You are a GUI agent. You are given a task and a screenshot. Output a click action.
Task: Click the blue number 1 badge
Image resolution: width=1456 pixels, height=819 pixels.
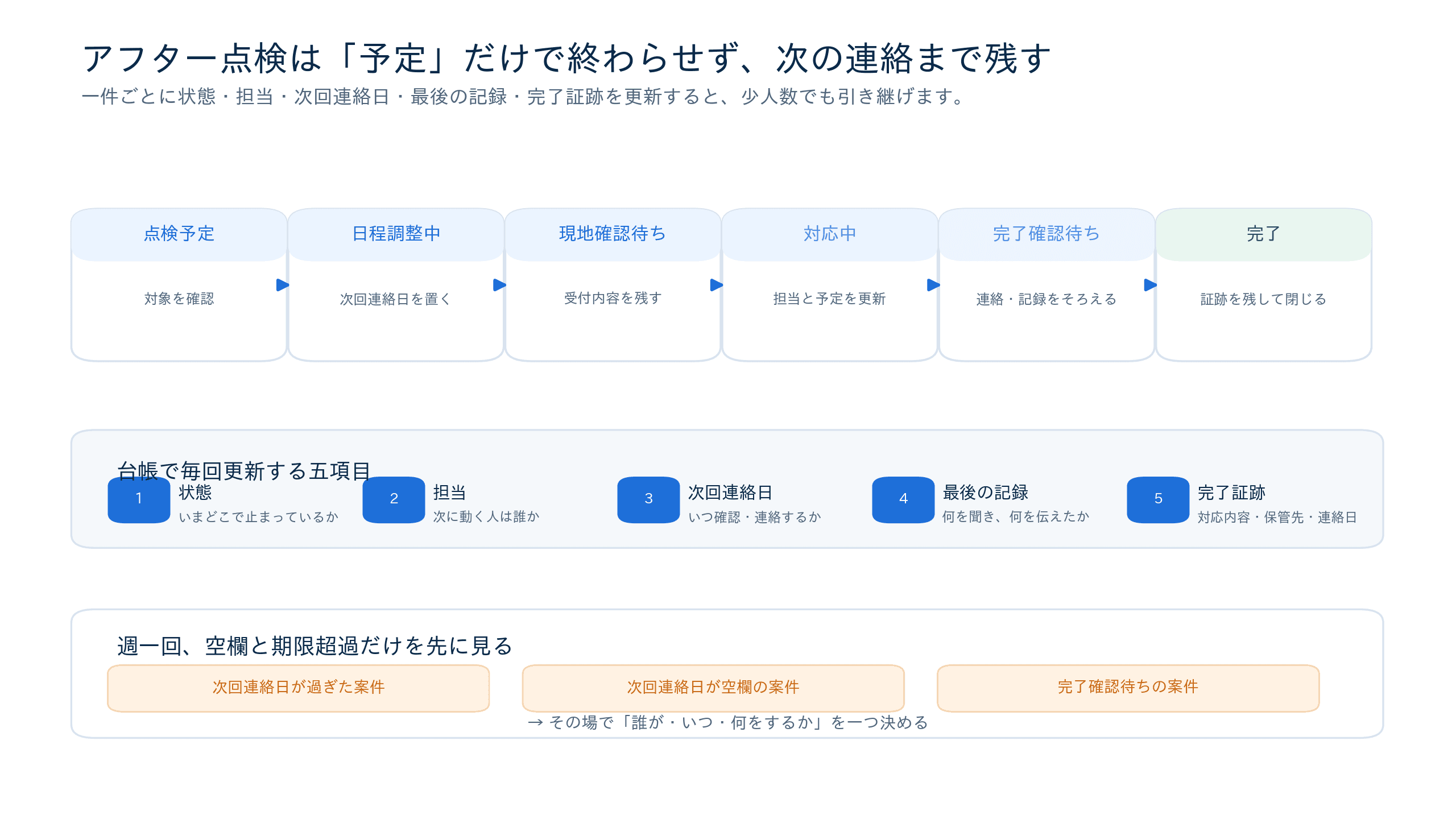(x=139, y=499)
